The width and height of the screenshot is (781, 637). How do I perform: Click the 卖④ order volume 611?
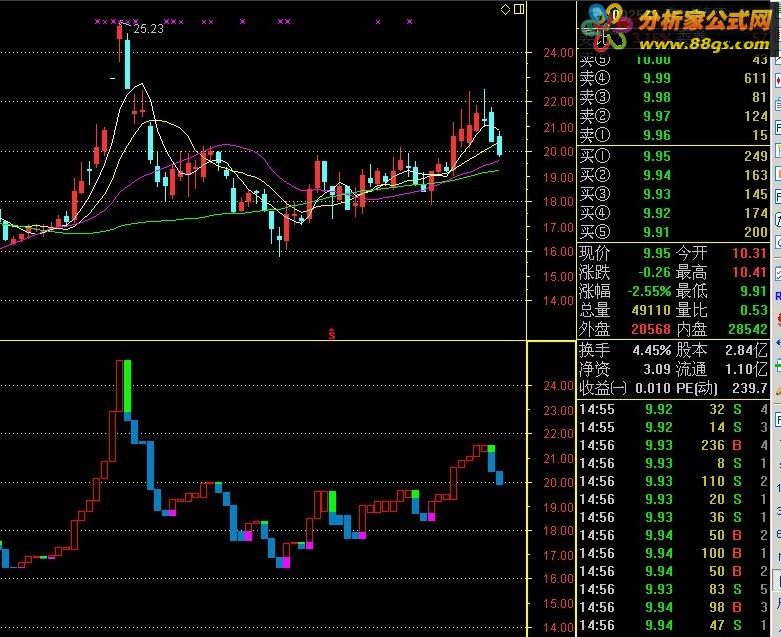[755, 78]
